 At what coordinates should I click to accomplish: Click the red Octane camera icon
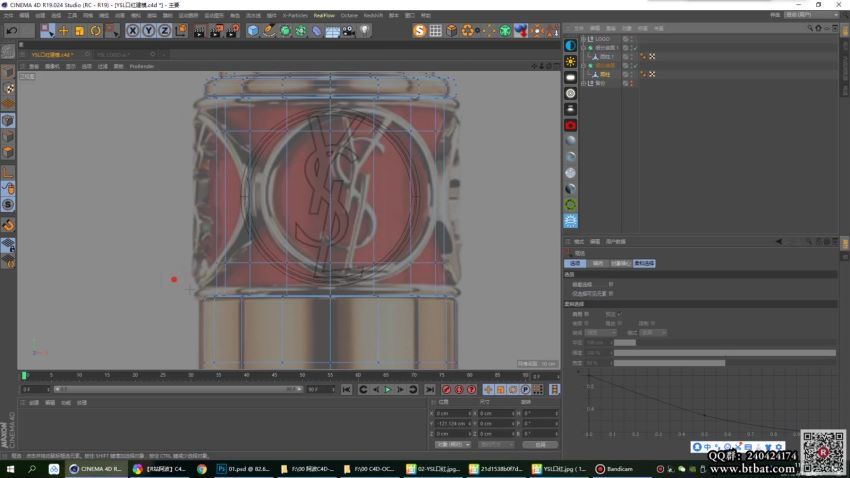570,125
